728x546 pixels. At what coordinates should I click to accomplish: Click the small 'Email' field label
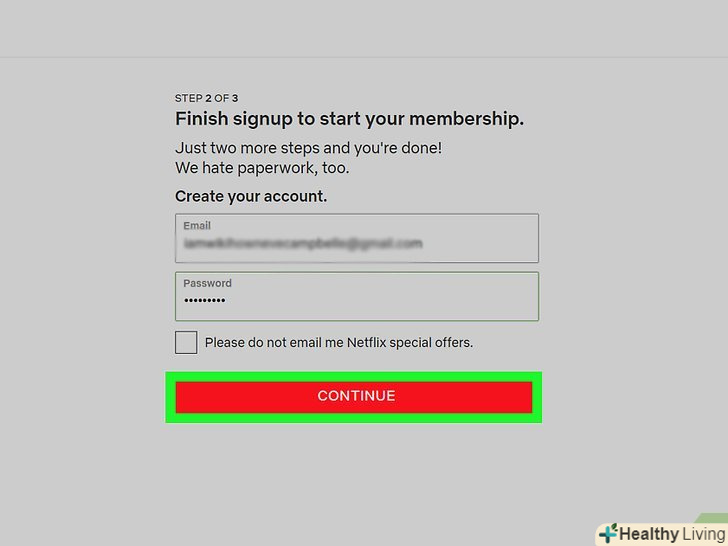click(x=197, y=226)
